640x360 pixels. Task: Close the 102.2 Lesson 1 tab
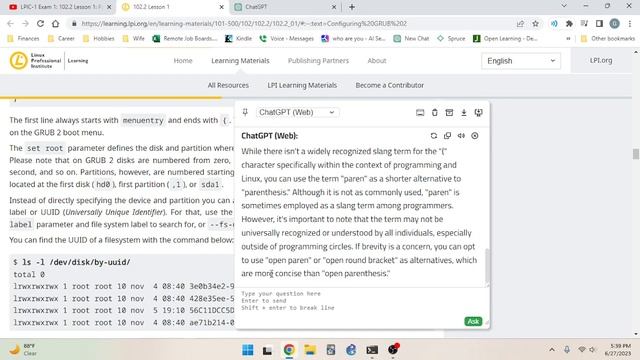pos(222,7)
